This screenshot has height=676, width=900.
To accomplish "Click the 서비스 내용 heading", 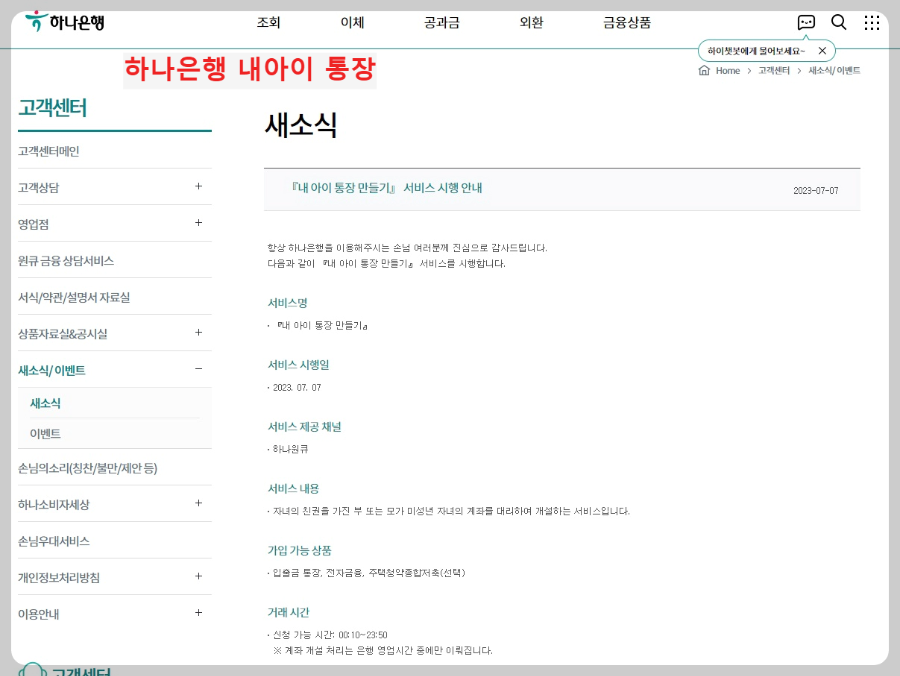I will tap(293, 488).
